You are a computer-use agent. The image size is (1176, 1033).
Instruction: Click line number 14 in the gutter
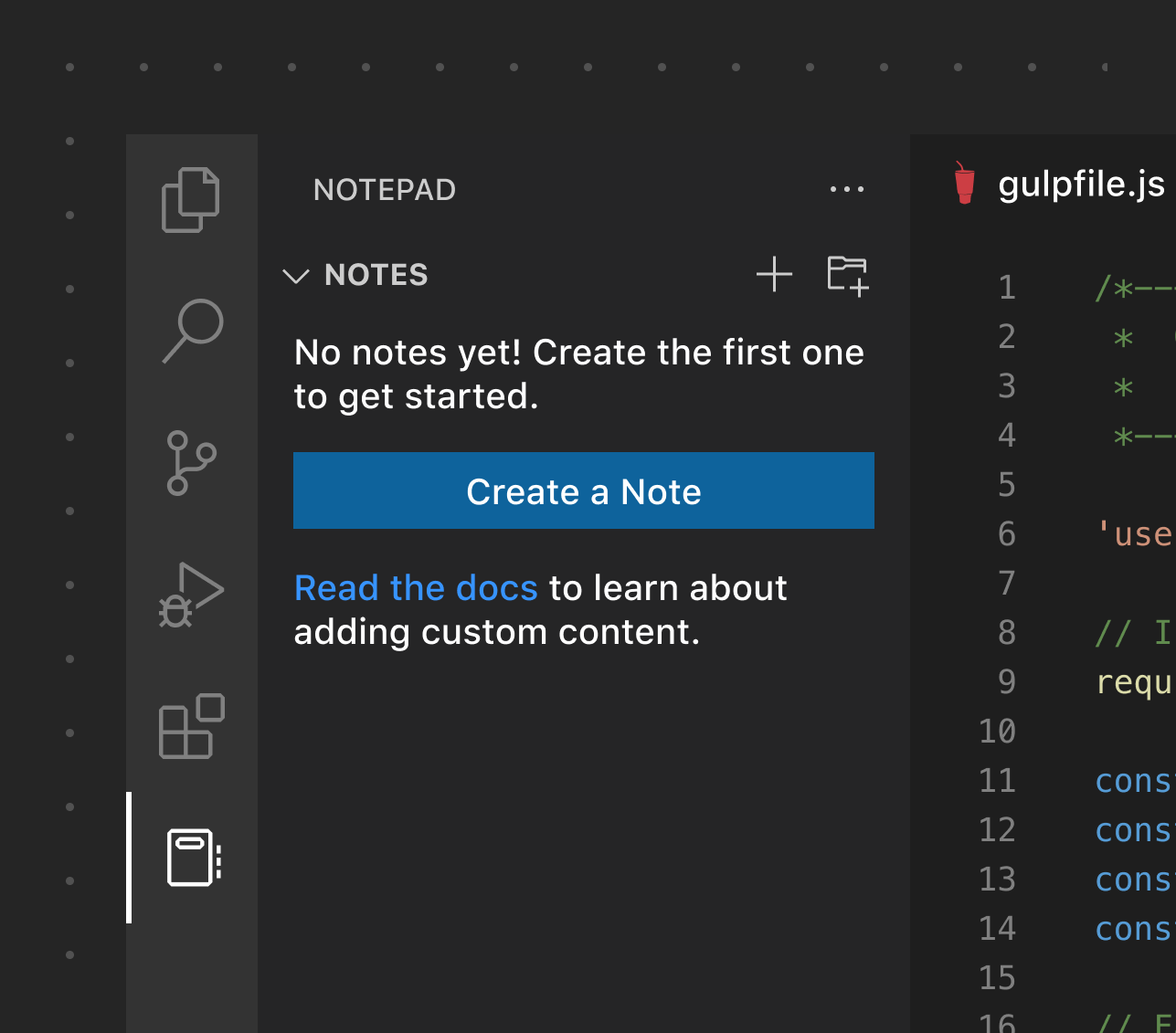point(998,929)
